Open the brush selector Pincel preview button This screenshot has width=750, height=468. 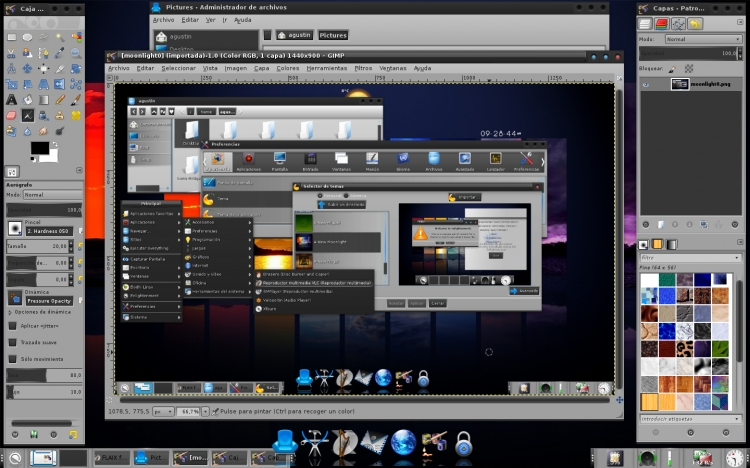coord(15,229)
